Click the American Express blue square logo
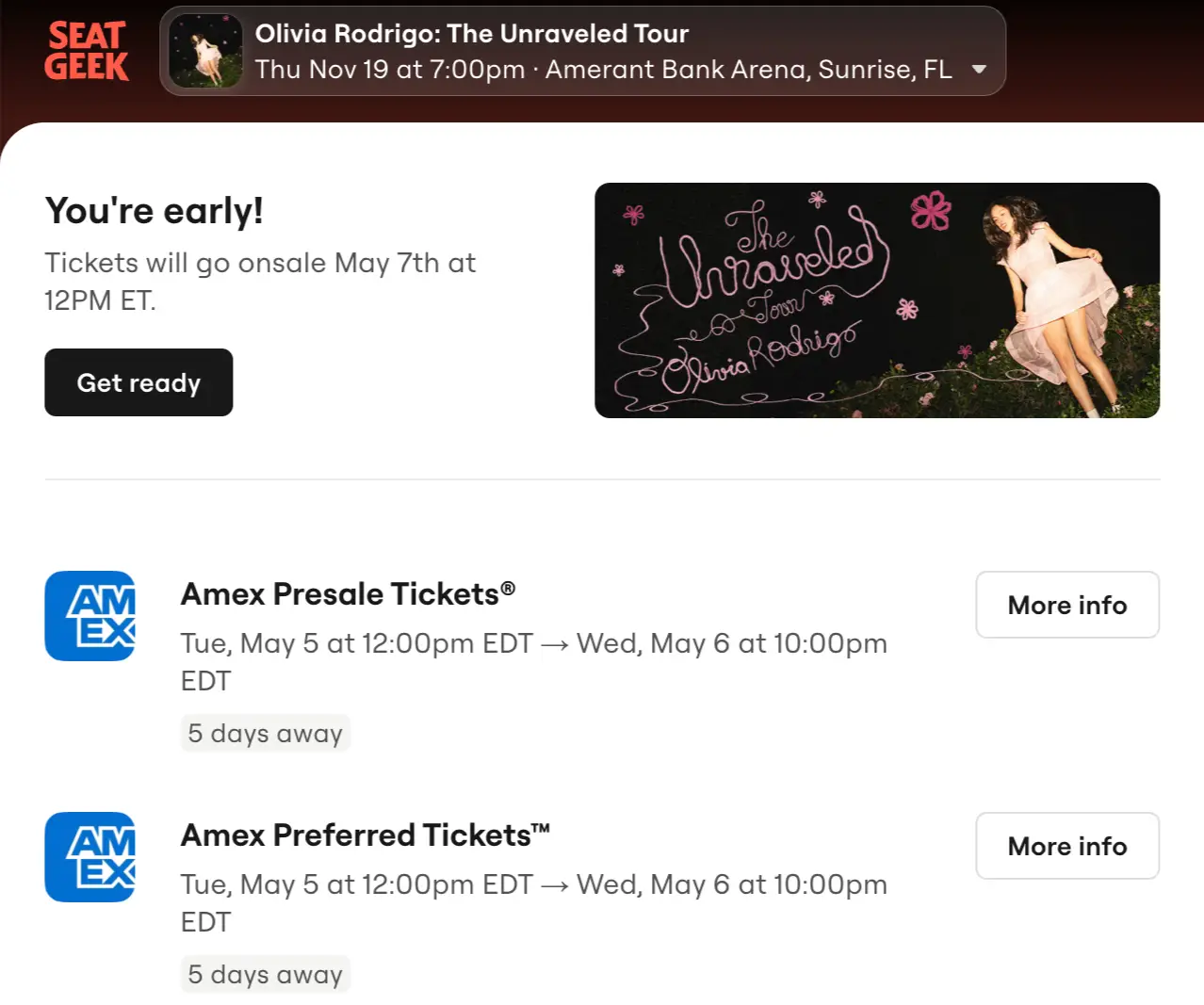 (89, 616)
